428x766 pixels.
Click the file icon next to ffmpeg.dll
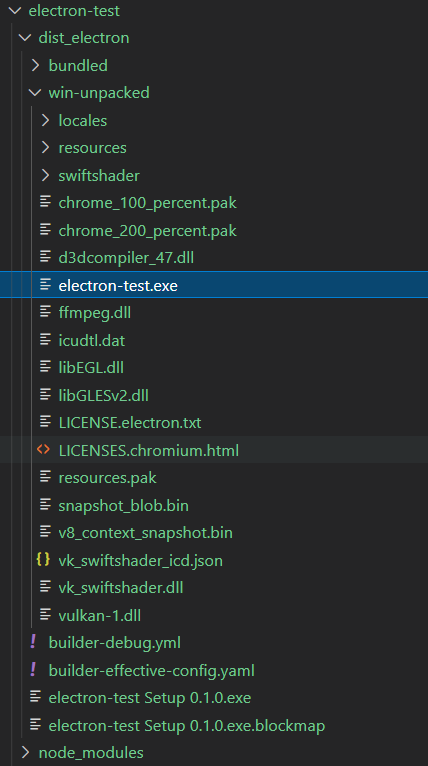pyautogui.click(x=45, y=312)
